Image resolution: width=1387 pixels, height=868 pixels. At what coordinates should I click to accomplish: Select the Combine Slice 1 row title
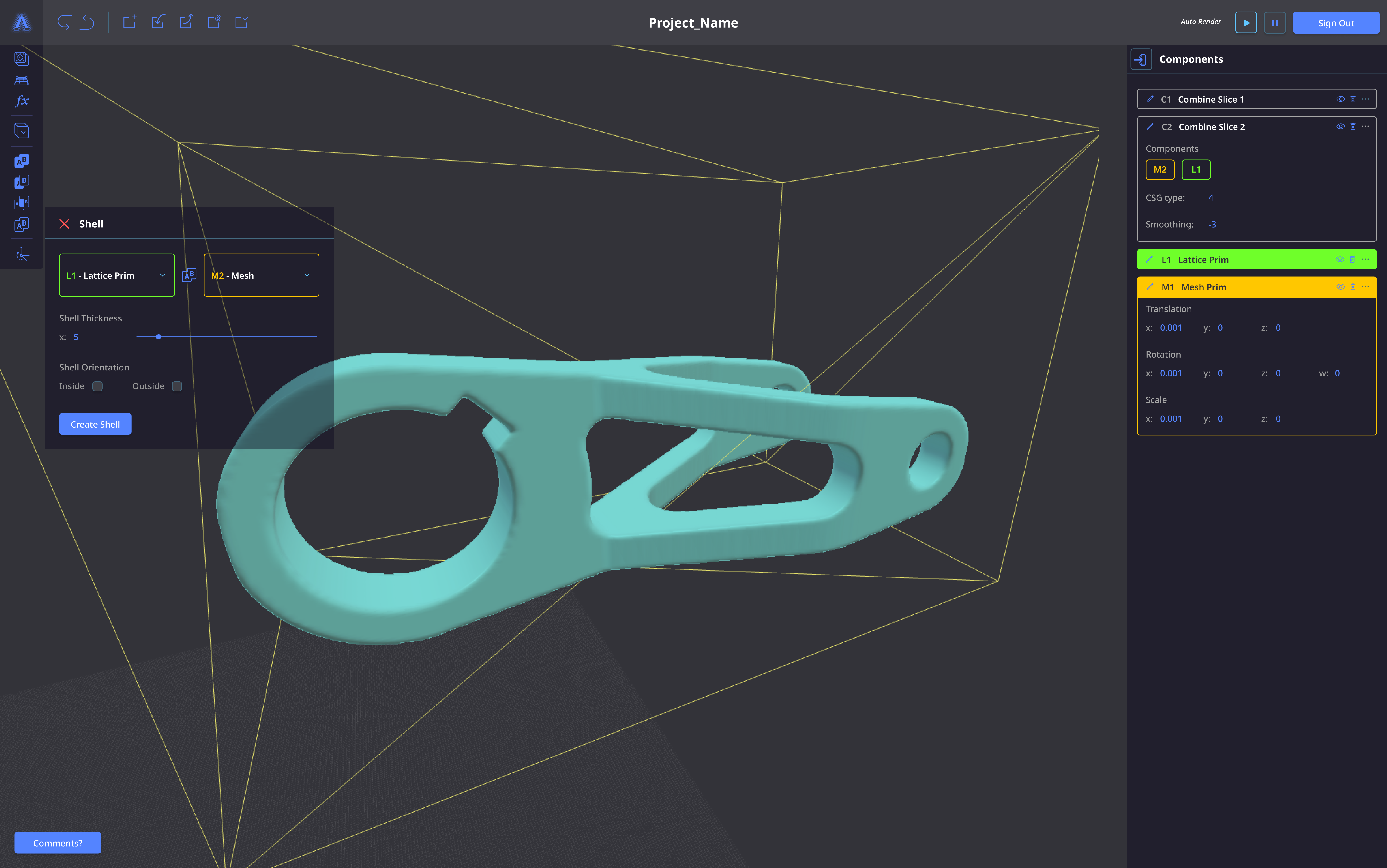coord(1211,99)
